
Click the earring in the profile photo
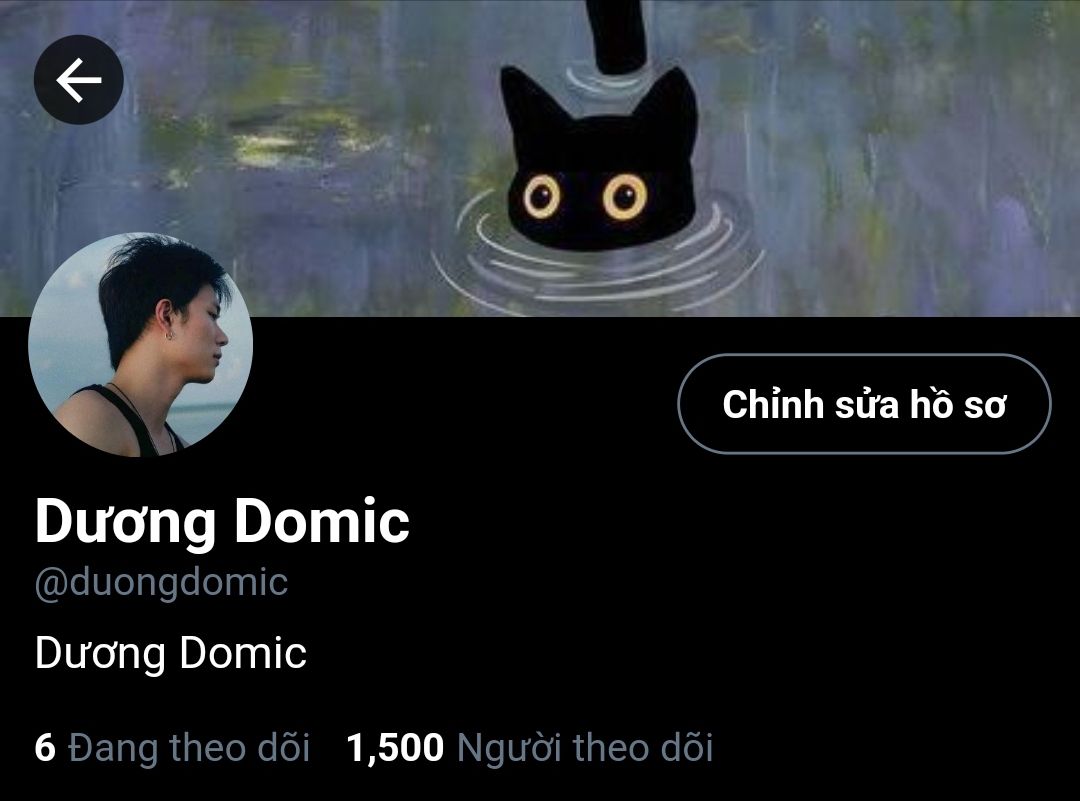[x=169, y=335]
